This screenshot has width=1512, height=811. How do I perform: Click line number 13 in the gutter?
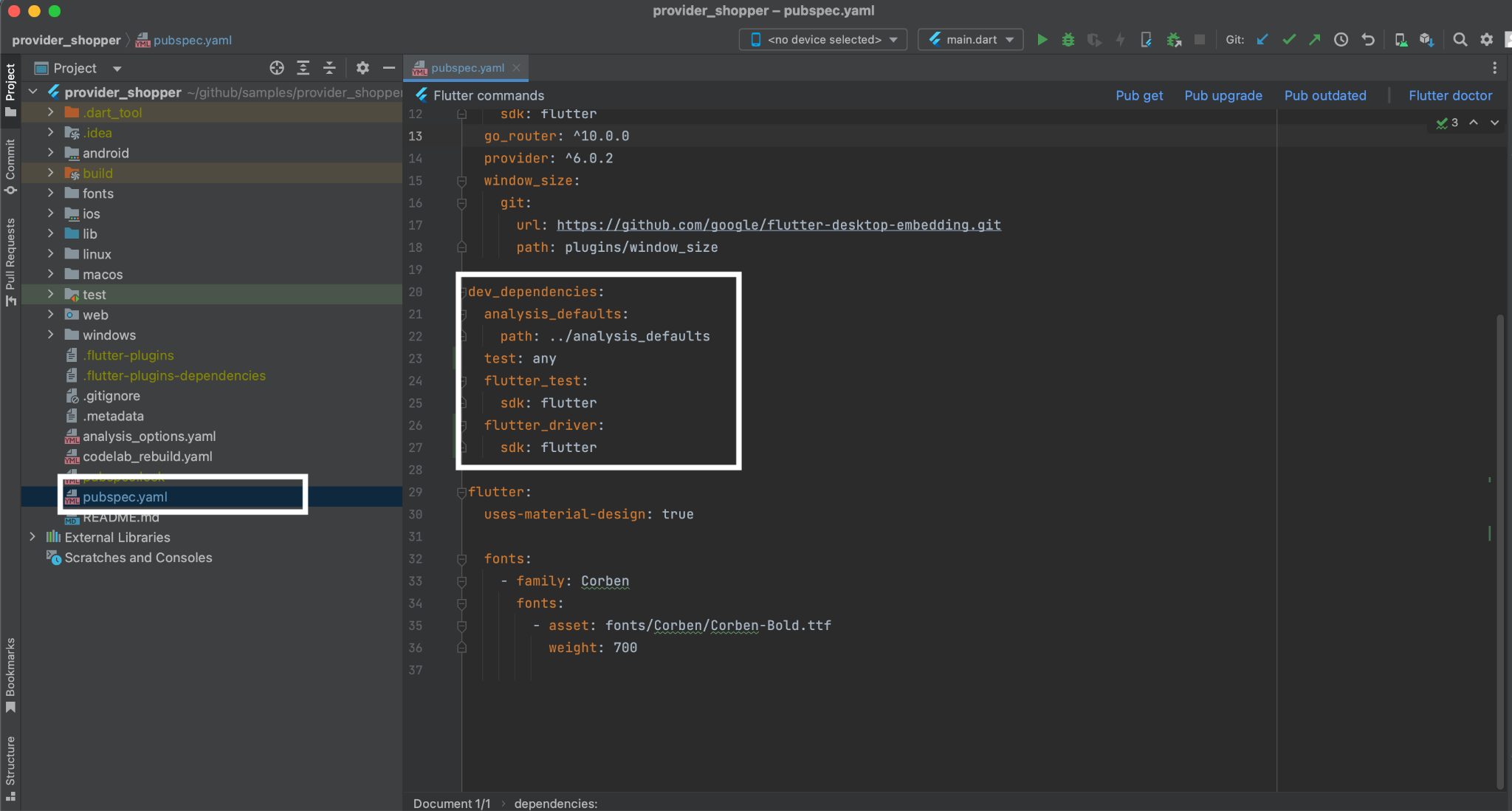point(415,137)
